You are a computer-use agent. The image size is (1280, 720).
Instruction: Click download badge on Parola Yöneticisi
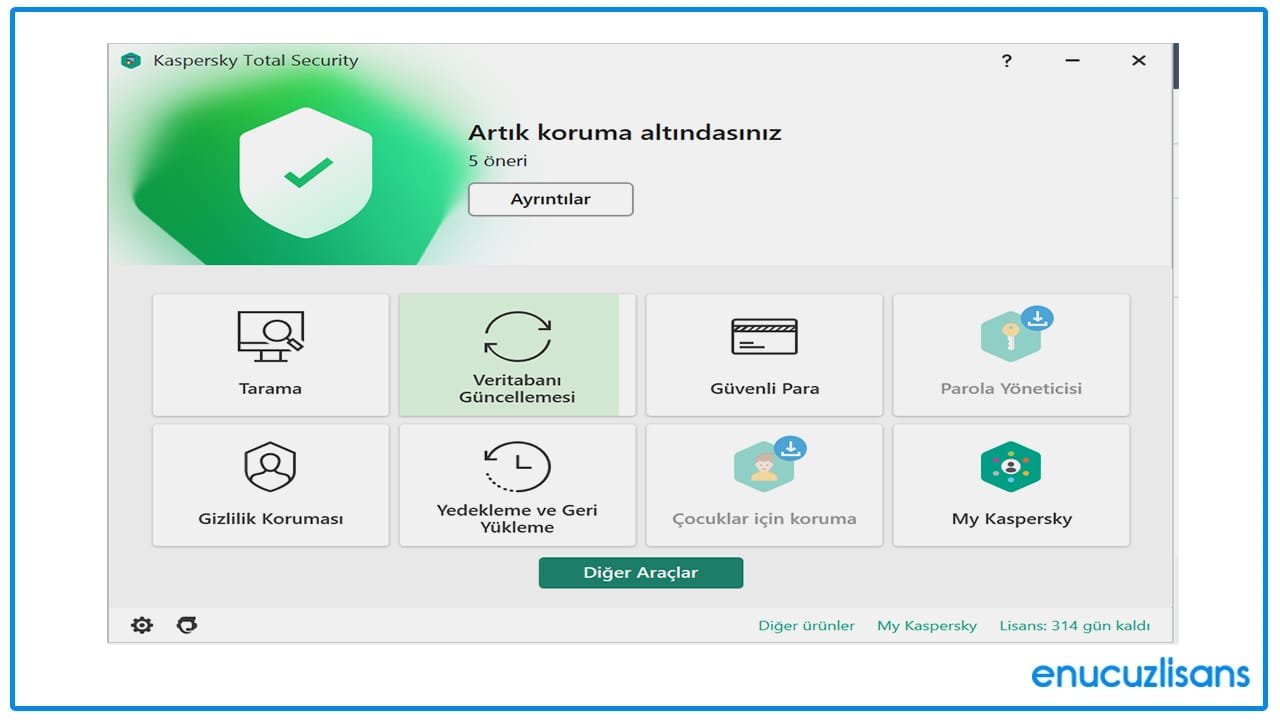point(1037,319)
